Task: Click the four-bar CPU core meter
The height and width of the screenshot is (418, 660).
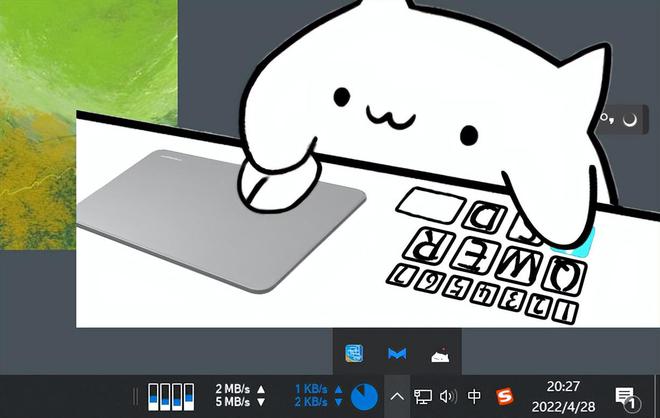Action: tap(166, 396)
